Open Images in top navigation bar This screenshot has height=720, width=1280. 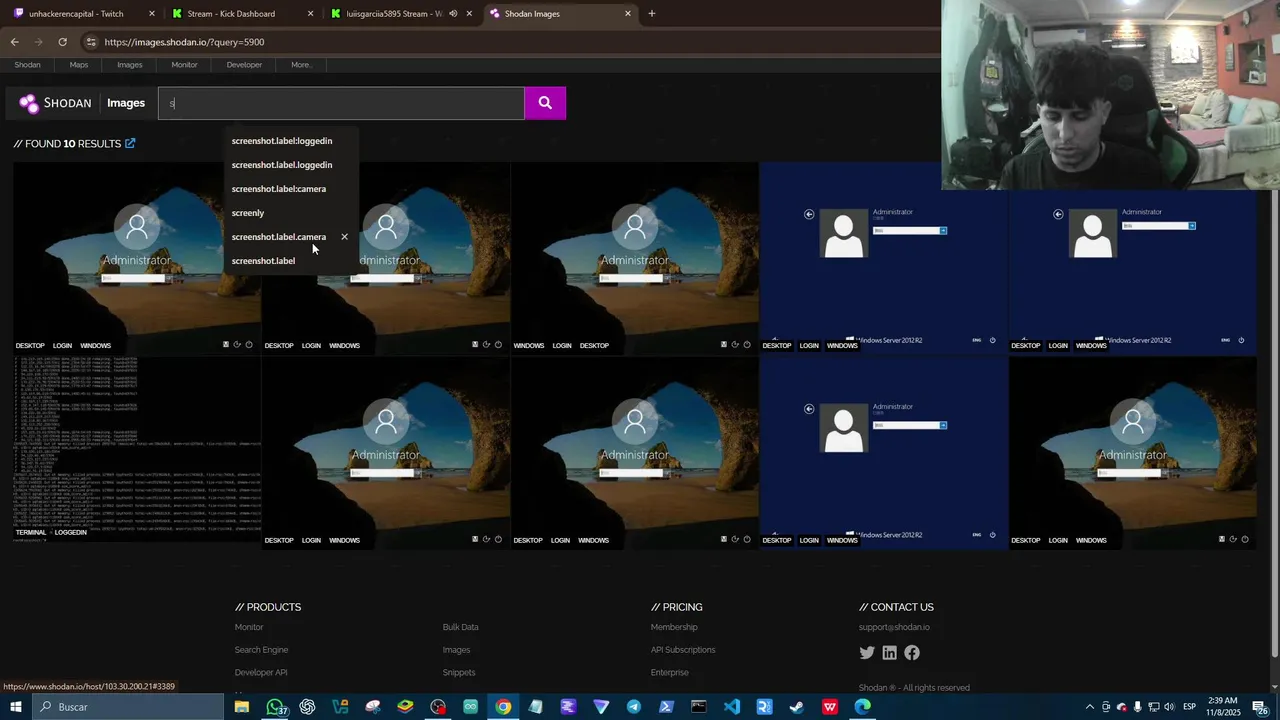pyautogui.click(x=130, y=65)
